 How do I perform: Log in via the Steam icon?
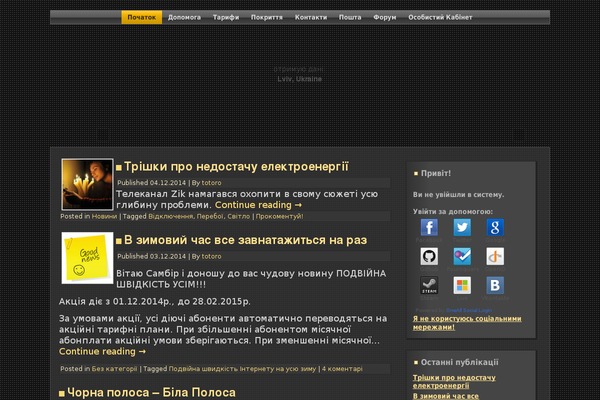point(429,286)
